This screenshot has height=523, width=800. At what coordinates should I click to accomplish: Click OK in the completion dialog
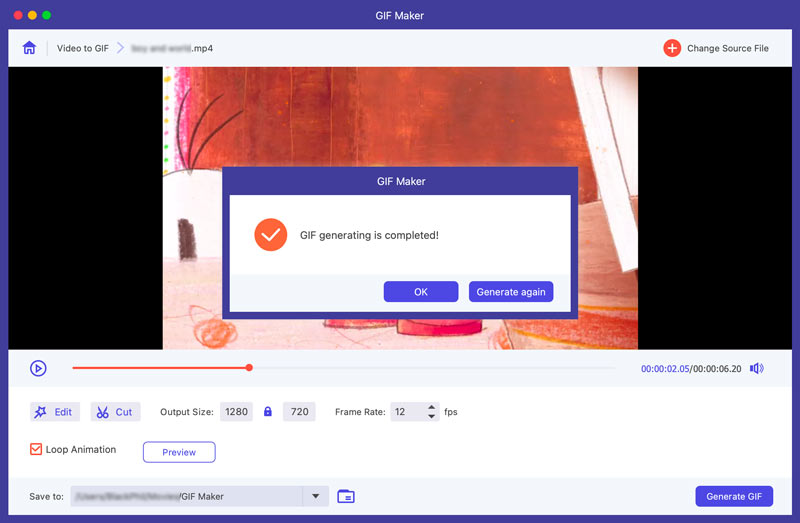pyautogui.click(x=421, y=292)
